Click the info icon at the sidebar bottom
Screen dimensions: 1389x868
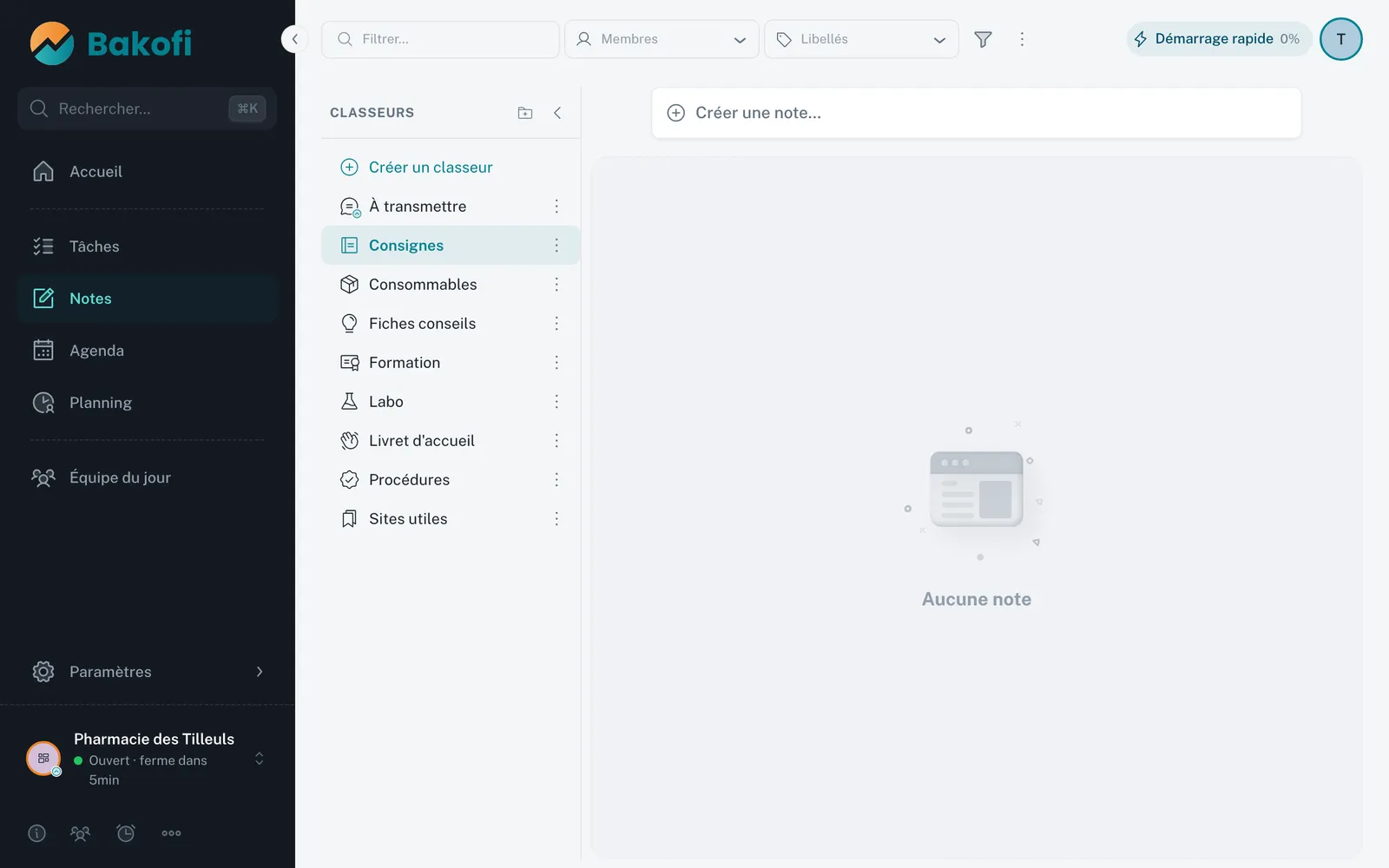36,833
